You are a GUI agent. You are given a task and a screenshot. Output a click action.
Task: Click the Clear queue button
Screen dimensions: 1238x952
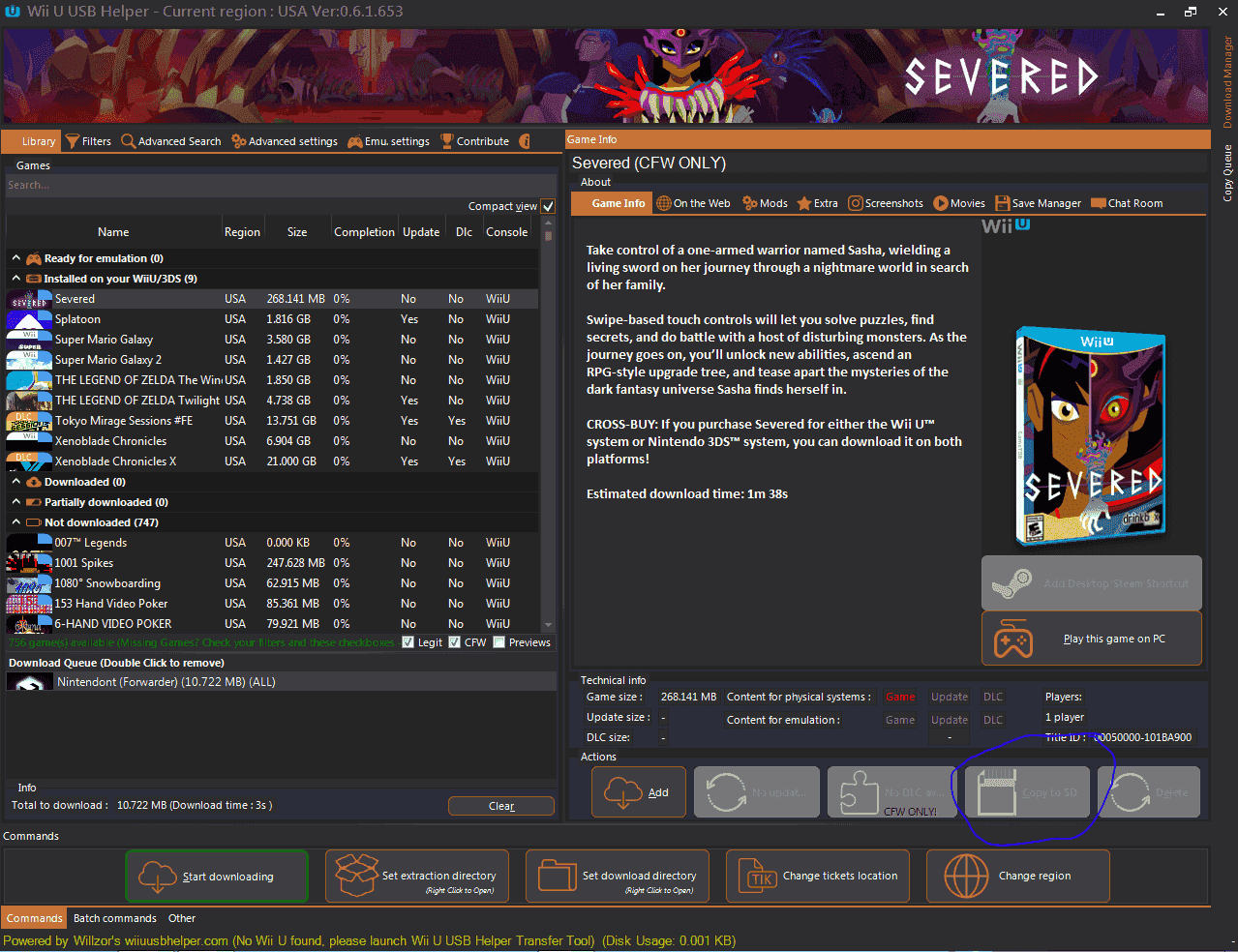(x=501, y=806)
